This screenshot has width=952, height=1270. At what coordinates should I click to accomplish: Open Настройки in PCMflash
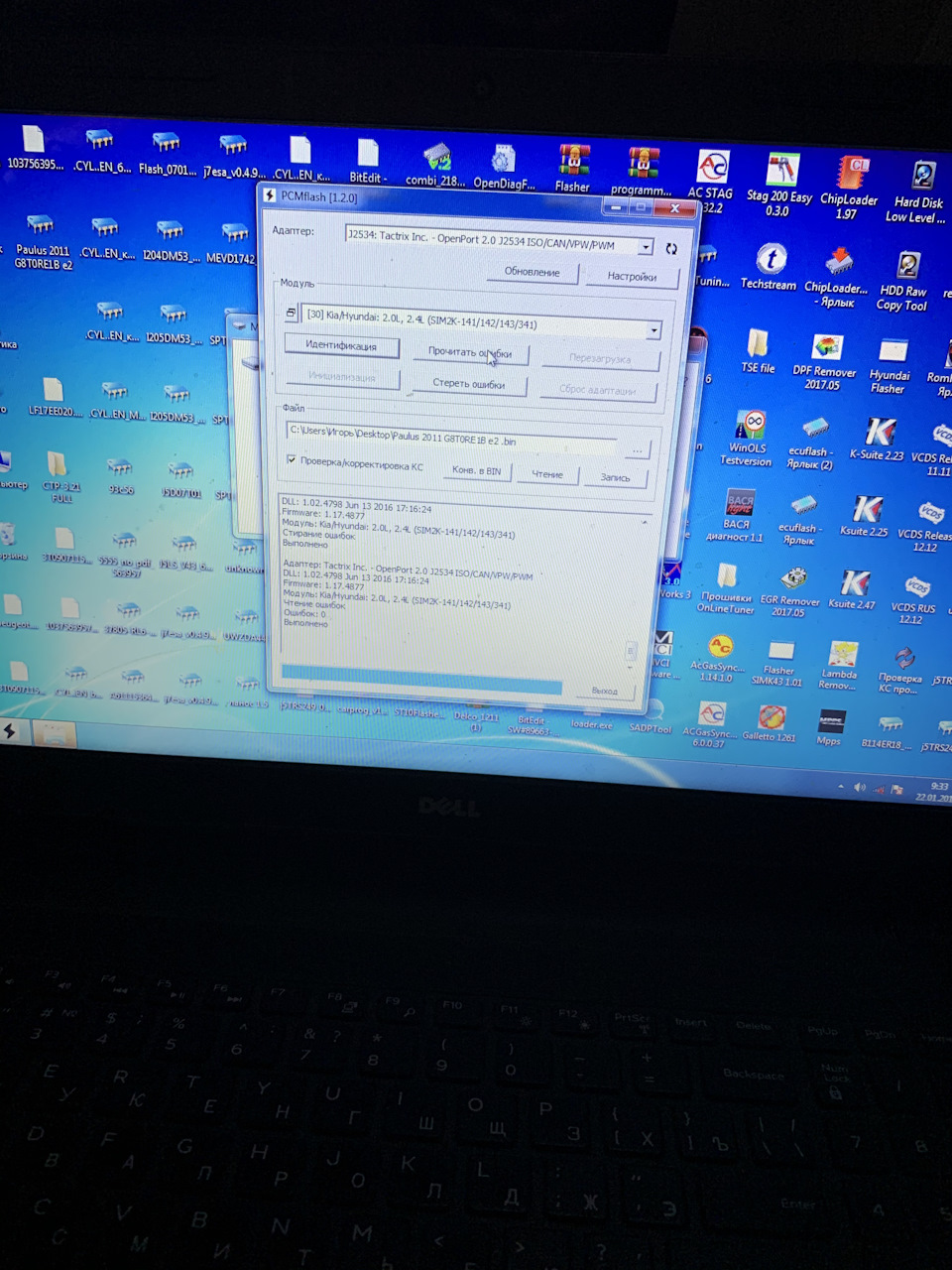tap(632, 276)
